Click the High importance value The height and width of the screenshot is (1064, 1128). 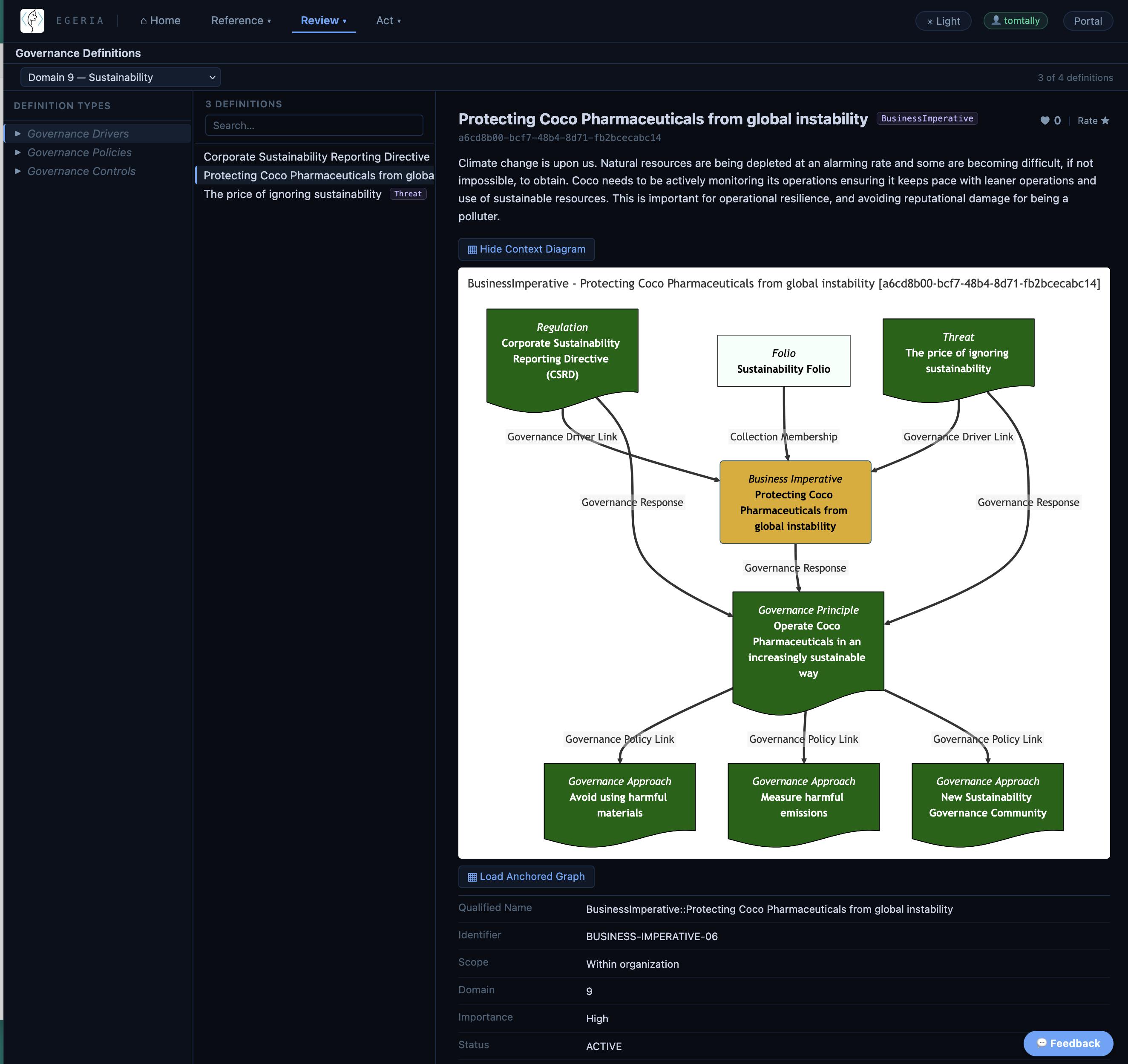[x=597, y=1018]
